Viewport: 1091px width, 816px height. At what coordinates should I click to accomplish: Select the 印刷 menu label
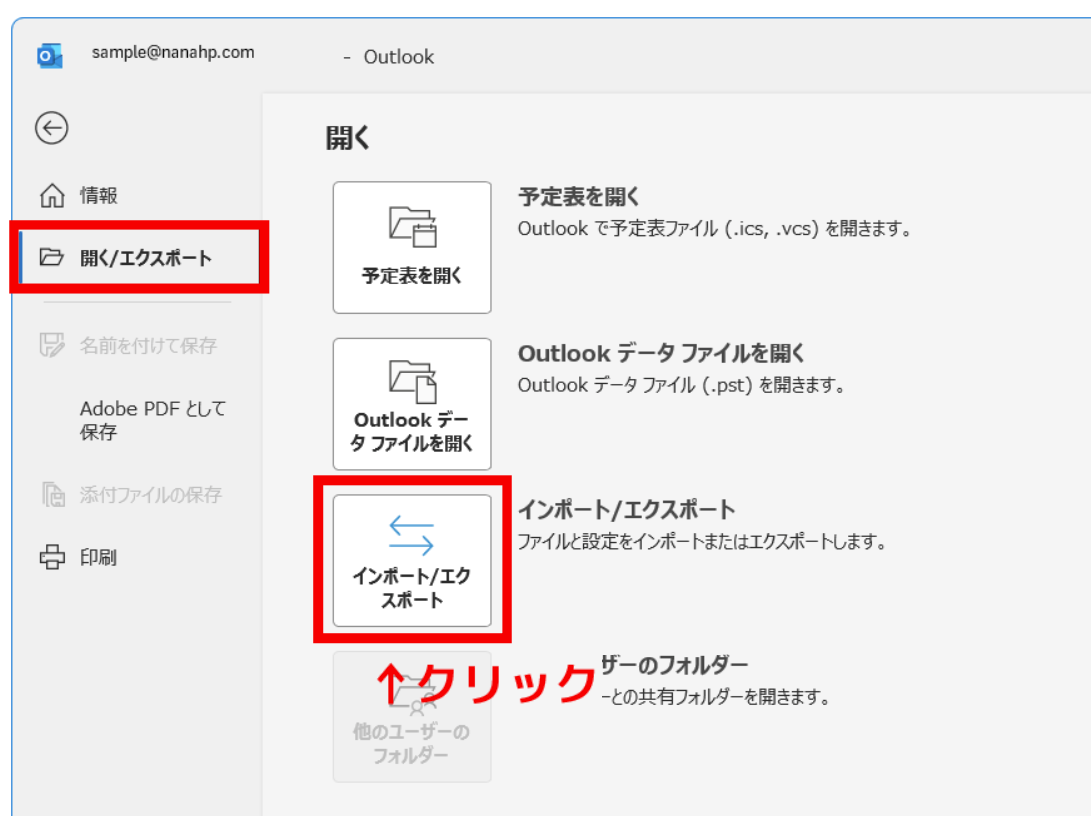(99, 557)
